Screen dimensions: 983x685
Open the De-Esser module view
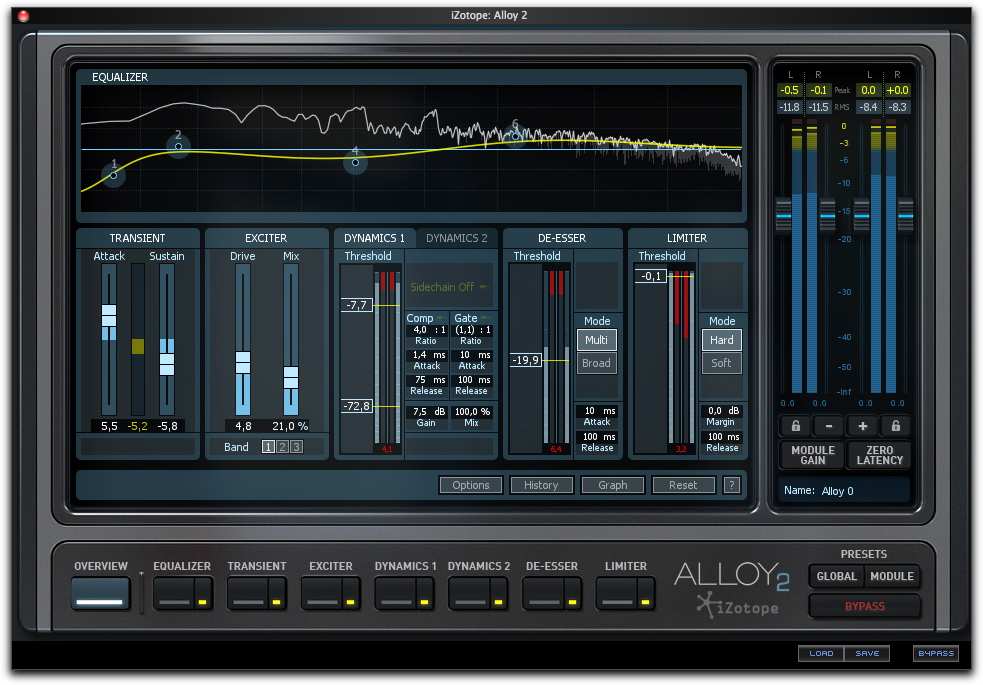click(x=544, y=593)
